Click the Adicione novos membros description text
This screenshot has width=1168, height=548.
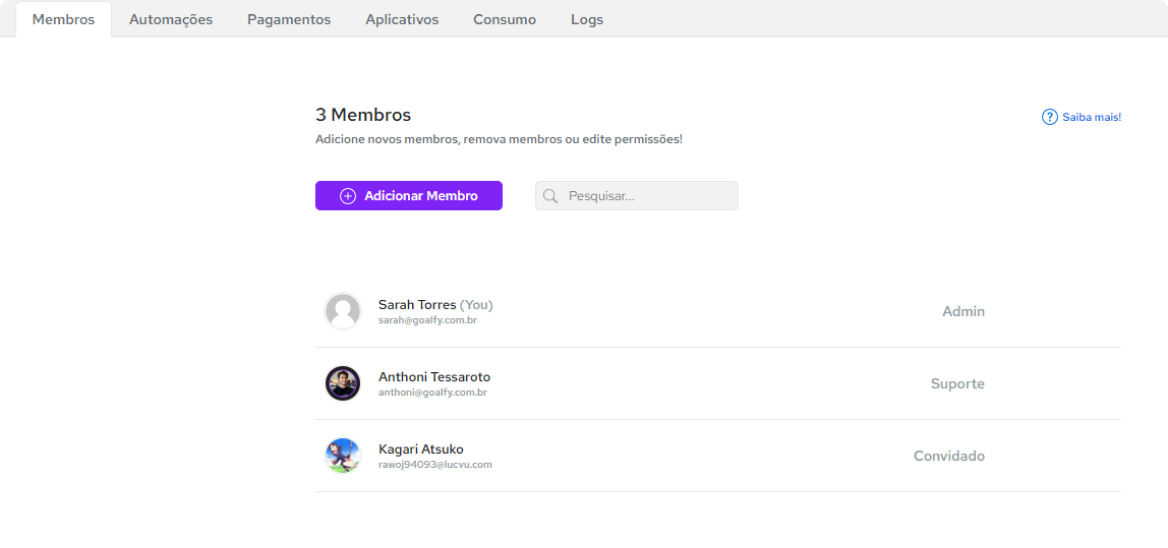click(498, 139)
